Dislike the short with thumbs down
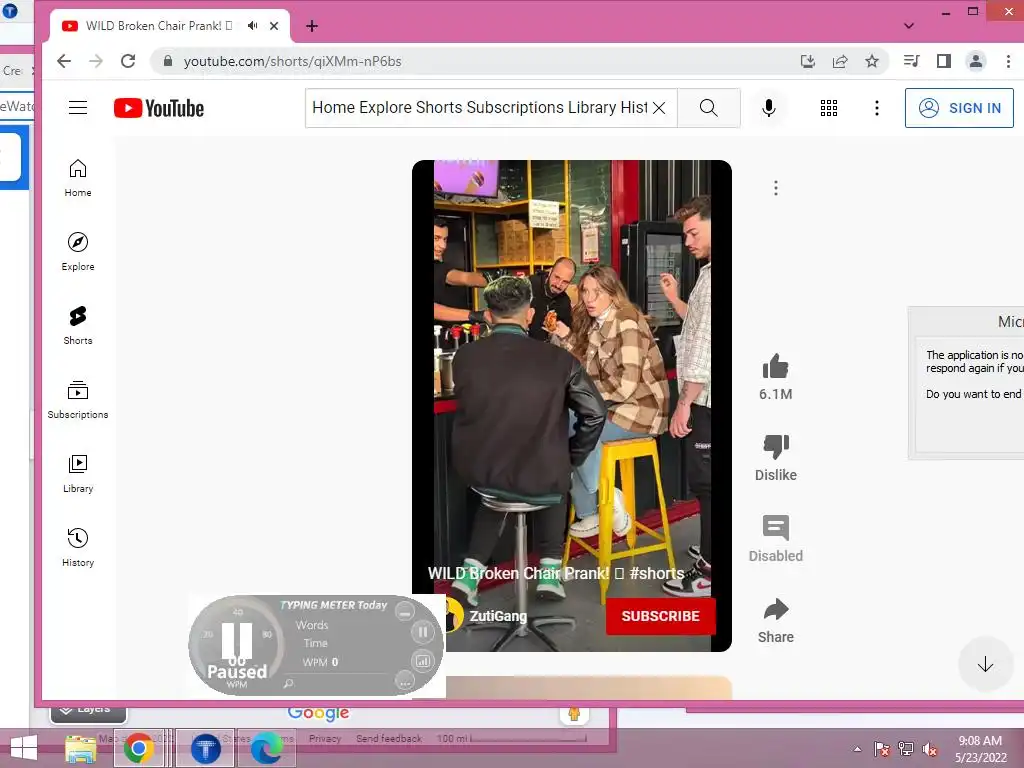The width and height of the screenshot is (1024, 768). (775, 447)
